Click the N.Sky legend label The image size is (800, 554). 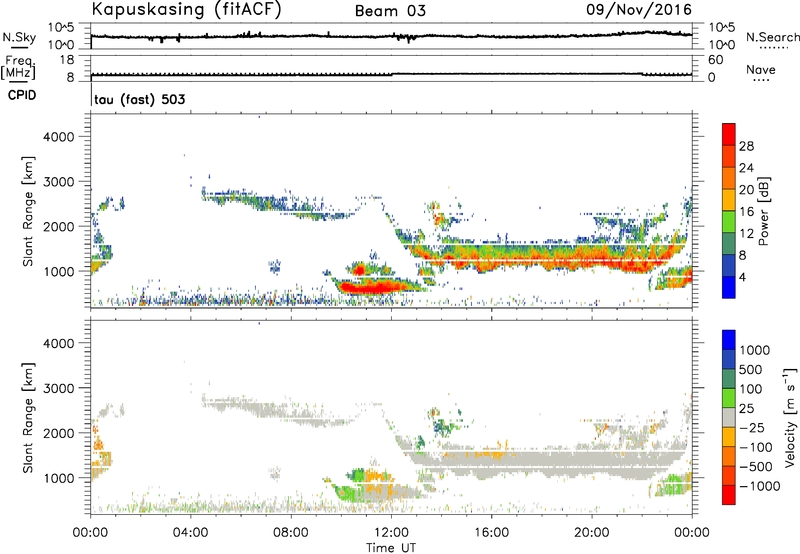click(19, 37)
